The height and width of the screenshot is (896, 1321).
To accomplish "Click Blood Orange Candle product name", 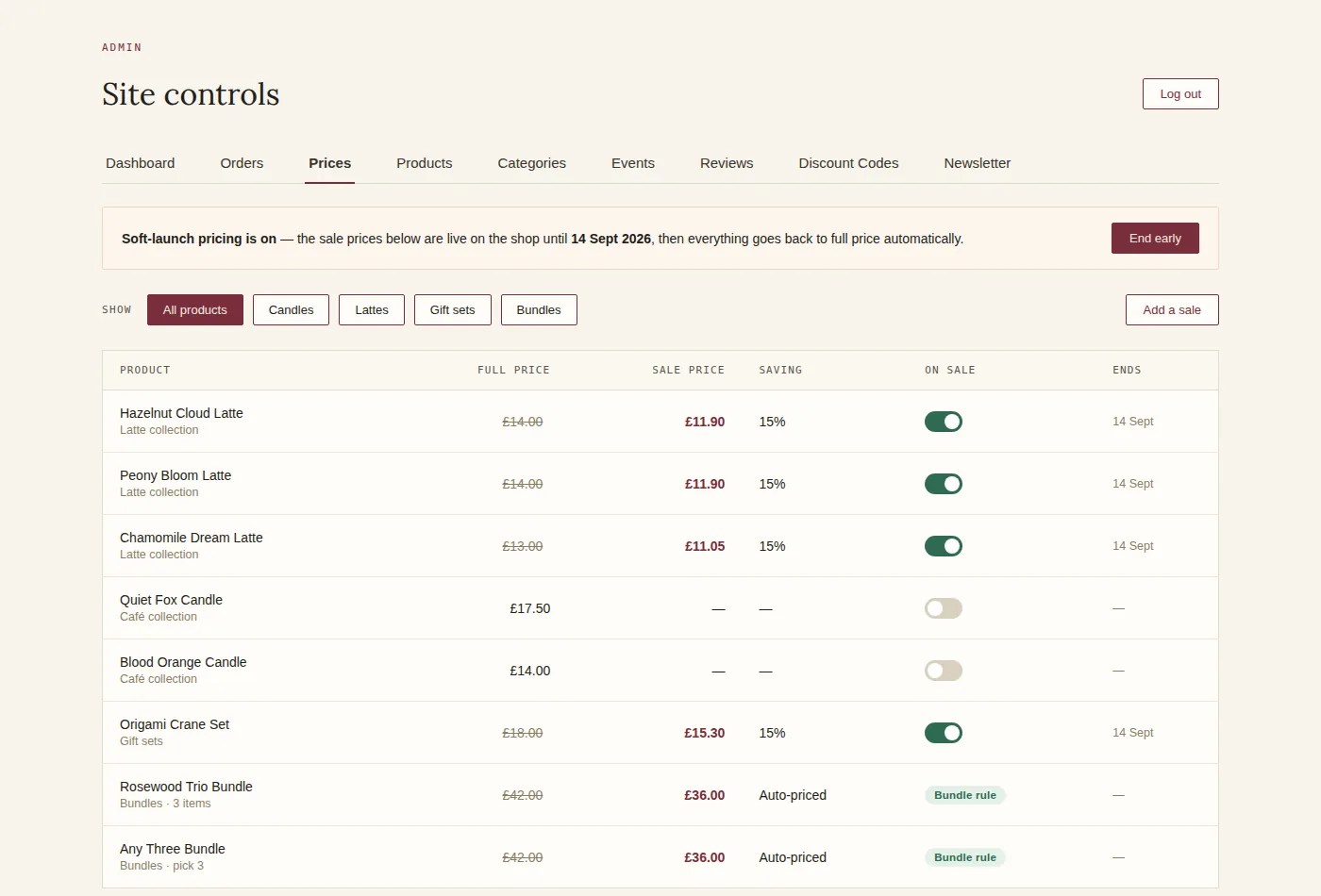I will coord(183,662).
